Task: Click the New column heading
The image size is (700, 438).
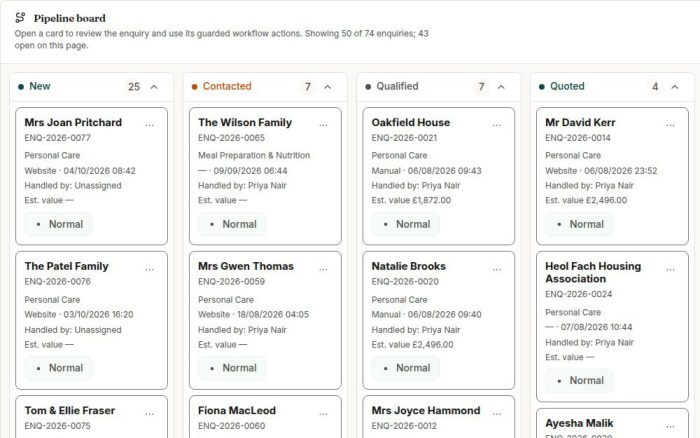Action: [x=40, y=86]
